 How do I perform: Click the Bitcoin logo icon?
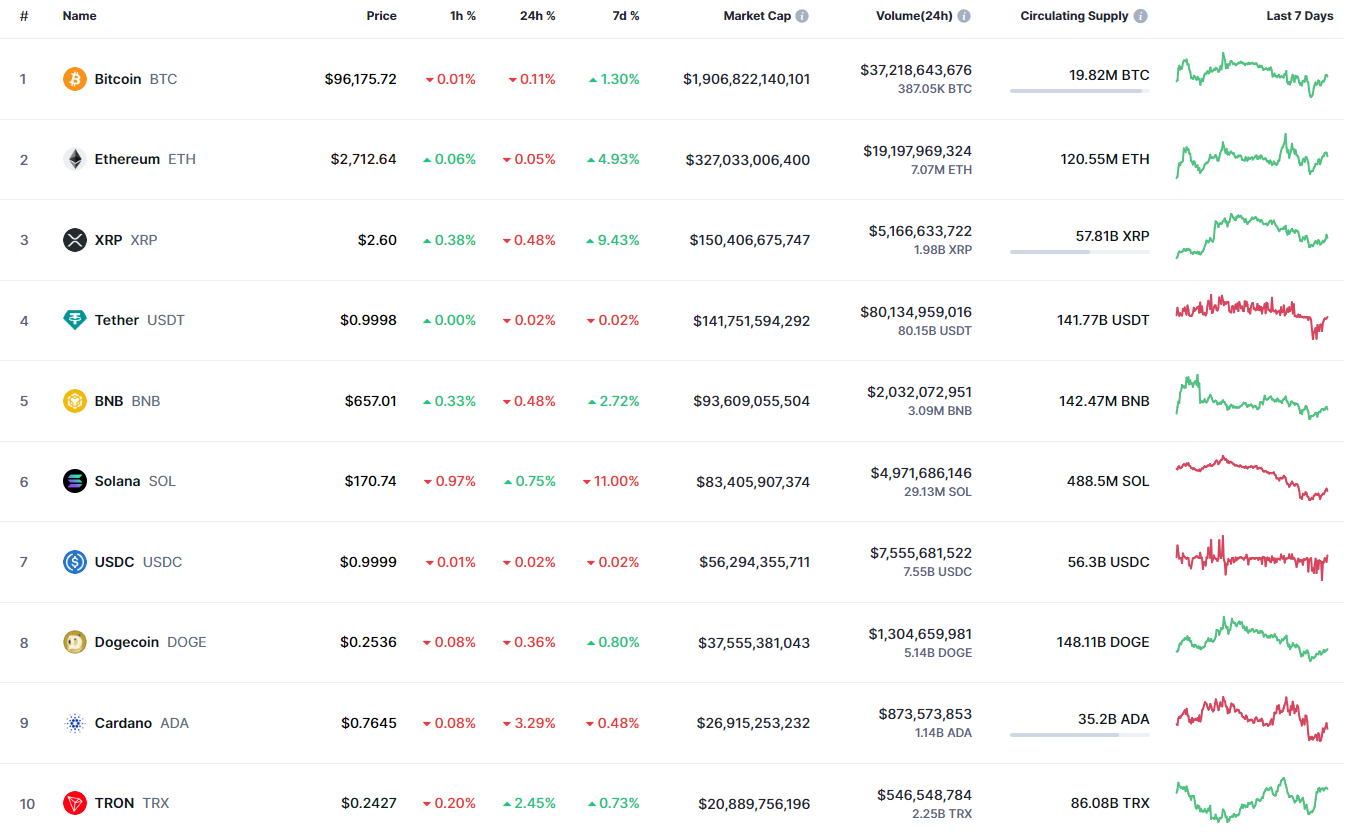(75, 79)
